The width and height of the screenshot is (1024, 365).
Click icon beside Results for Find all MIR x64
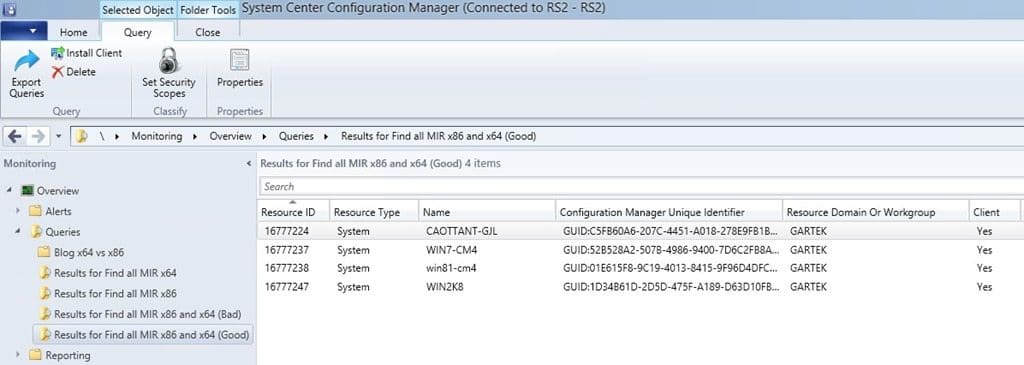pyautogui.click(x=44, y=272)
